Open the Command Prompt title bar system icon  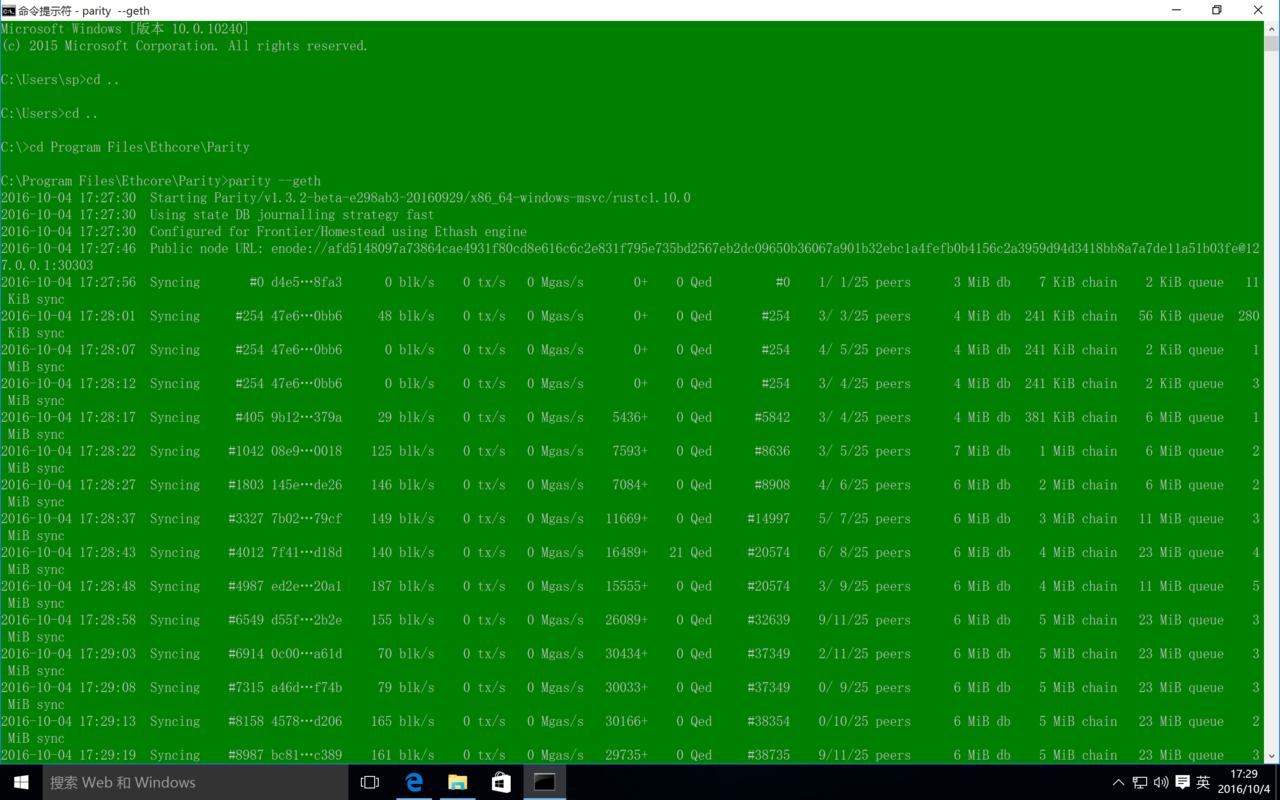coord(9,10)
